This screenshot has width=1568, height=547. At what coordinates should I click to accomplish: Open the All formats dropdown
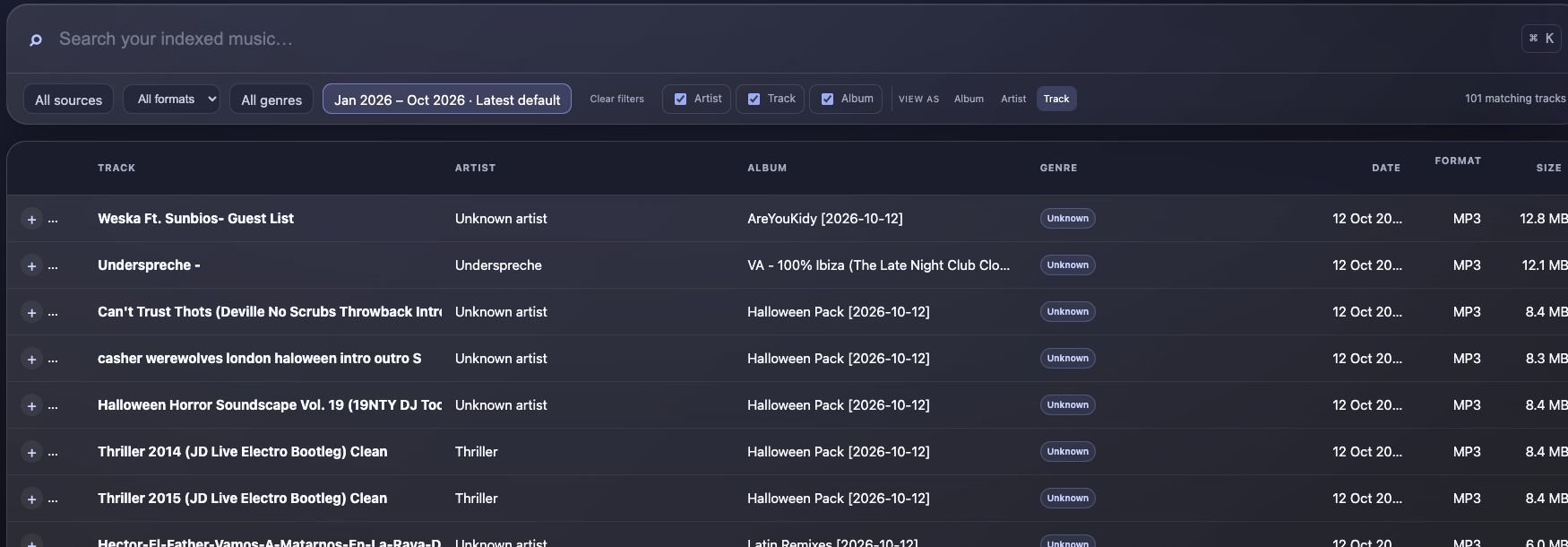tap(172, 99)
